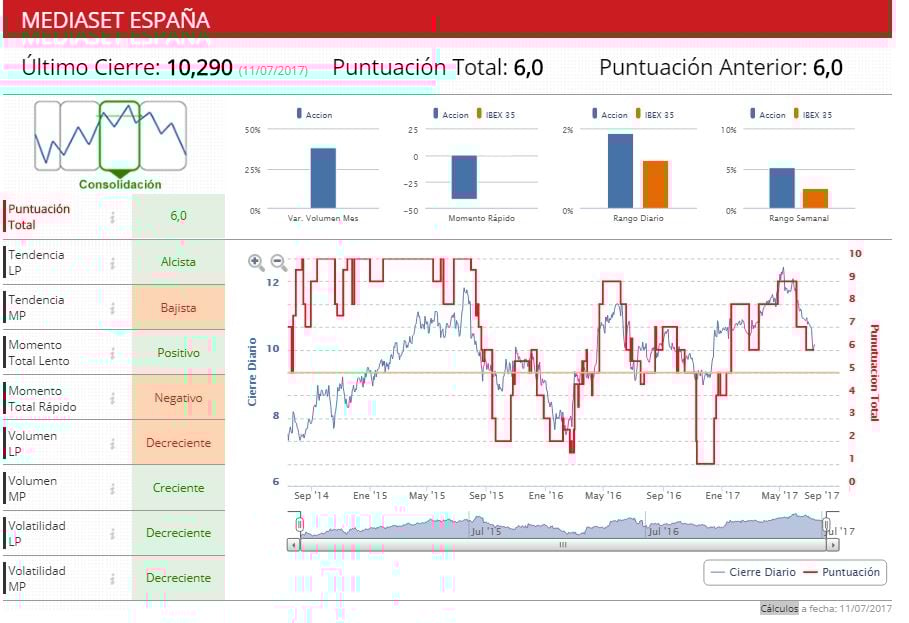Toggle Puntuación series in legend
909x623 pixels.
click(841, 572)
